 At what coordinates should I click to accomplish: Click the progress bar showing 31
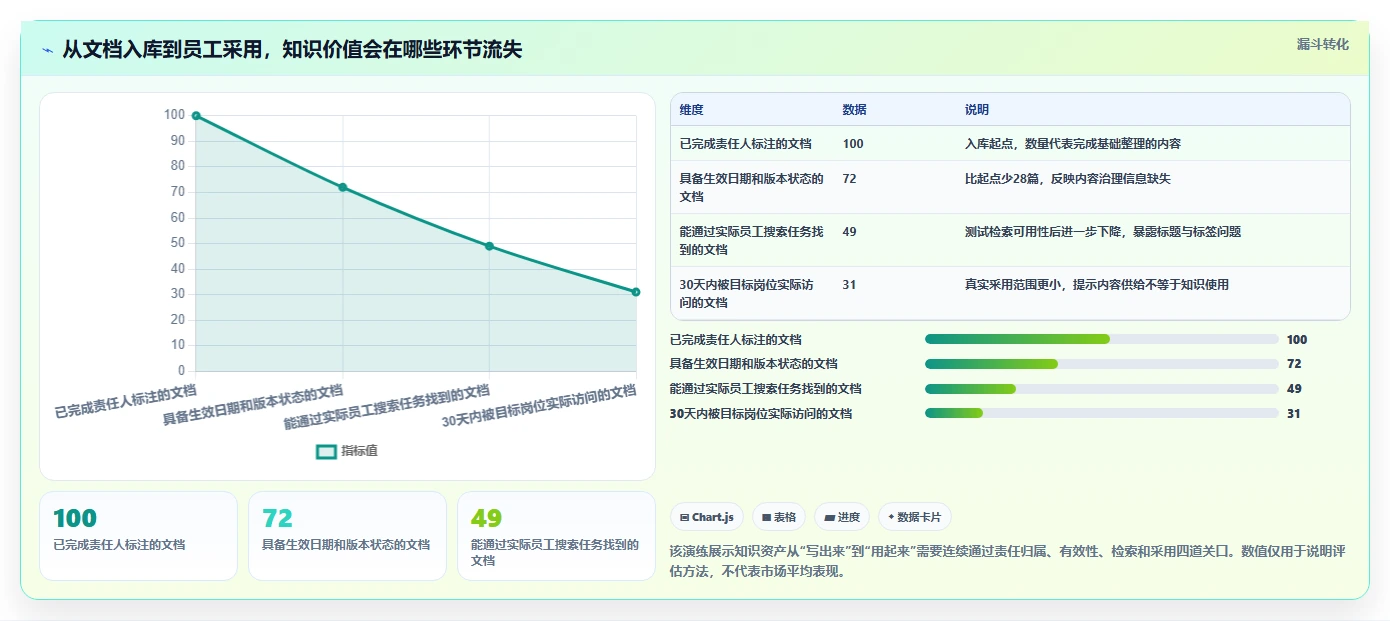point(1101,413)
